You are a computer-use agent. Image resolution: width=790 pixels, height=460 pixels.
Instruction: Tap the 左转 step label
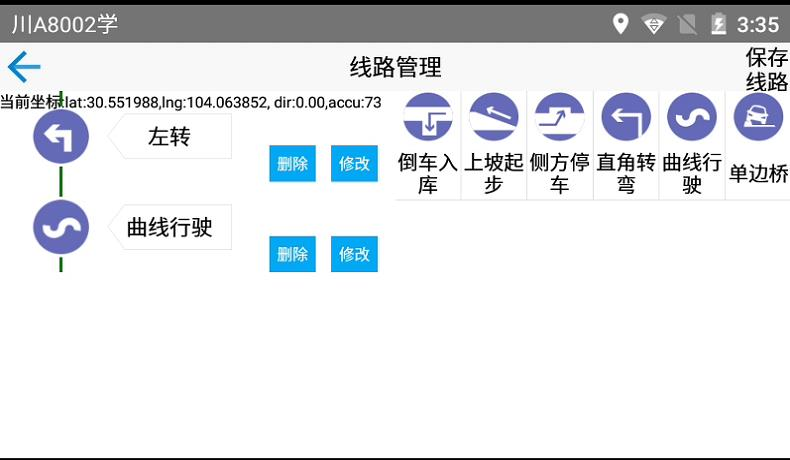[170, 137]
